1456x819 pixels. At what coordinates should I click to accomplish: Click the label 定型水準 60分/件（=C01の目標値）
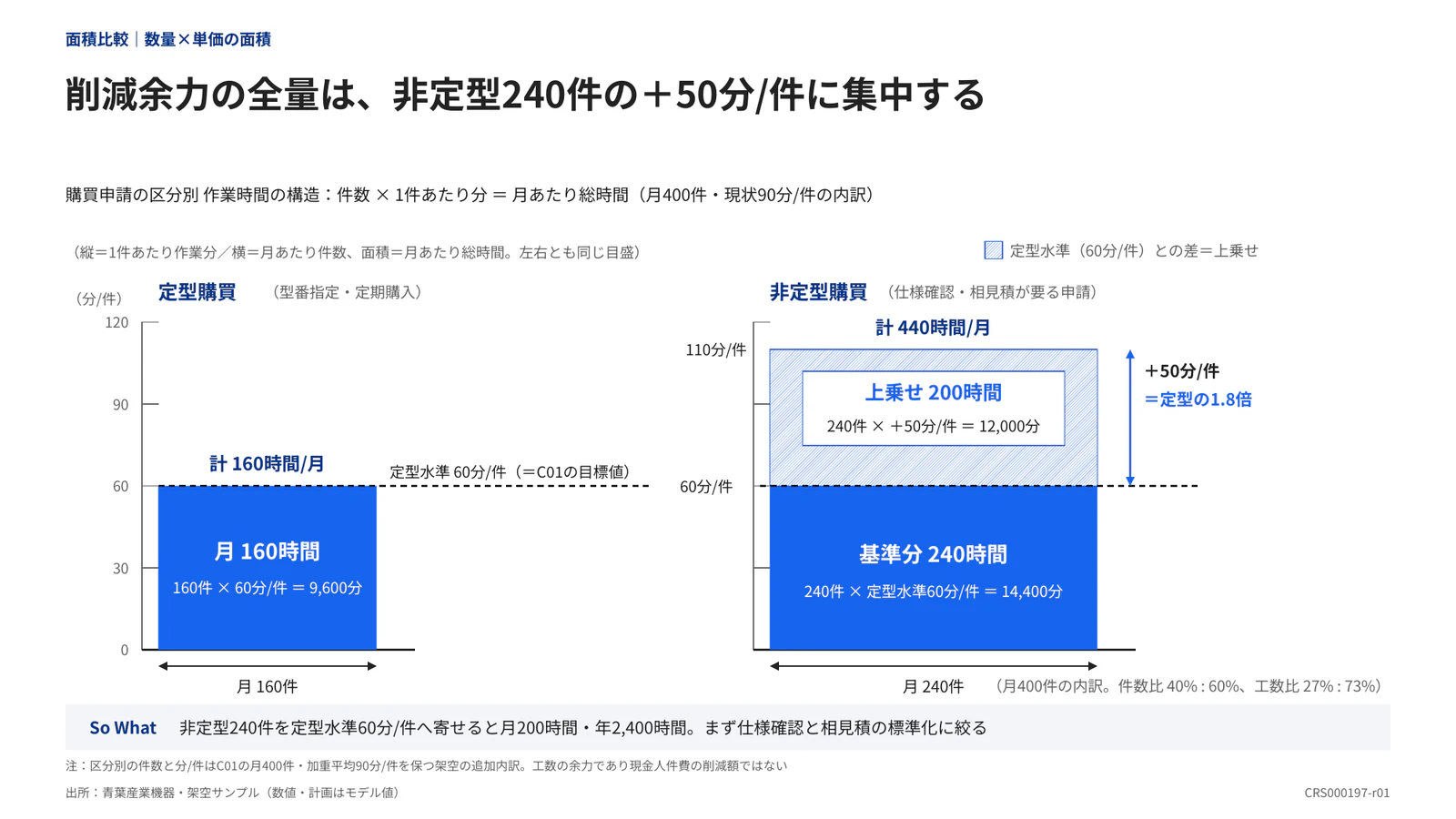512,471
